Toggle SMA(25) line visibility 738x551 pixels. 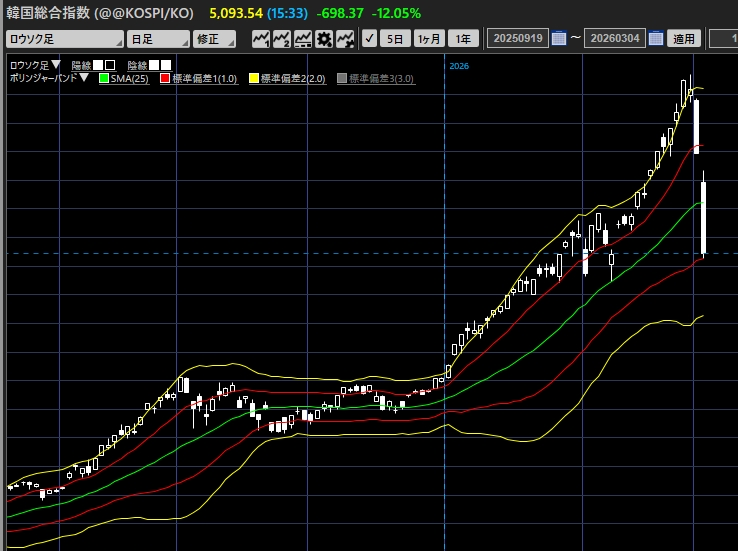click(x=124, y=79)
